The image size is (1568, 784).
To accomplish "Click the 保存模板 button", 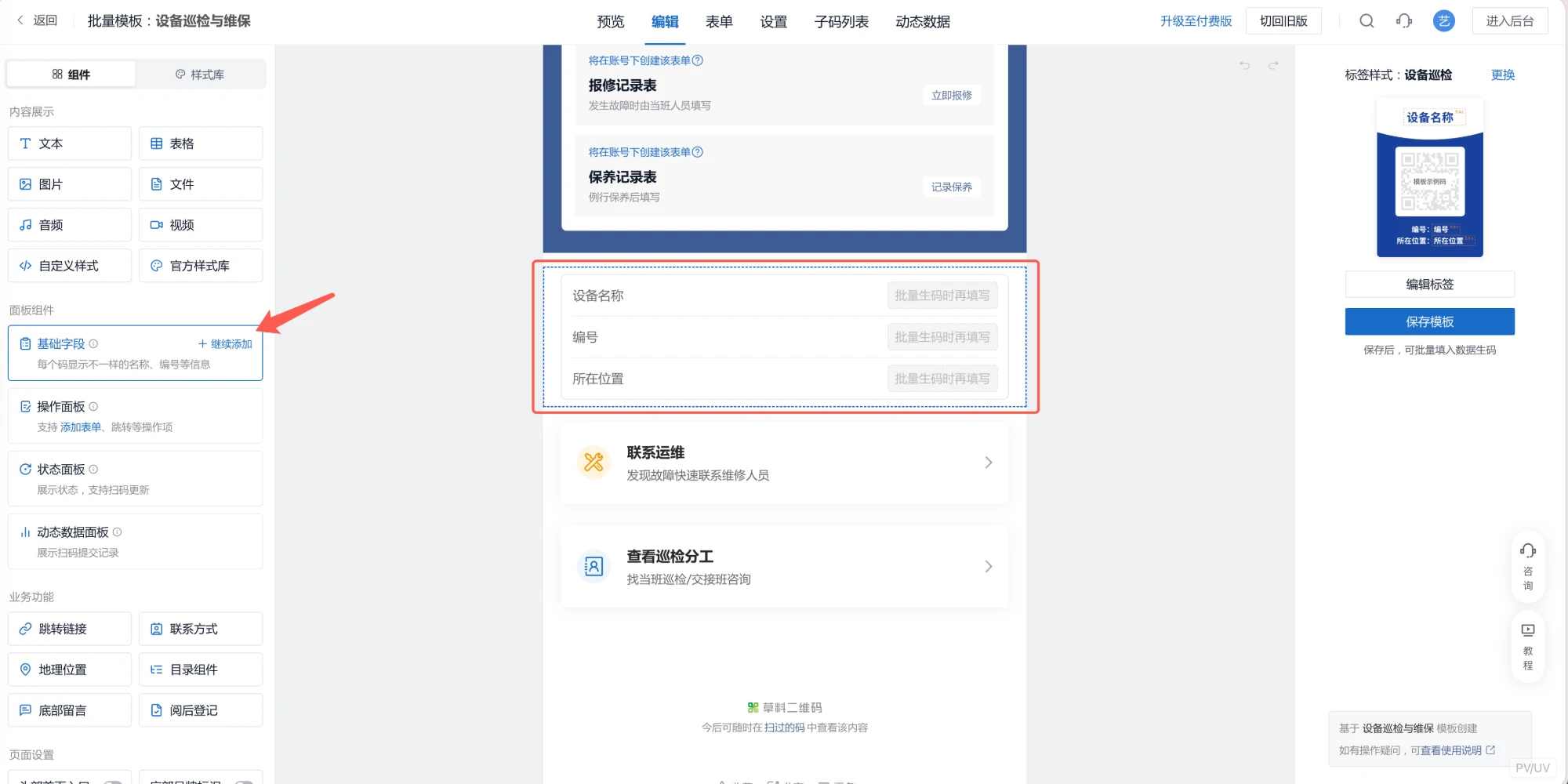I will [x=1430, y=321].
